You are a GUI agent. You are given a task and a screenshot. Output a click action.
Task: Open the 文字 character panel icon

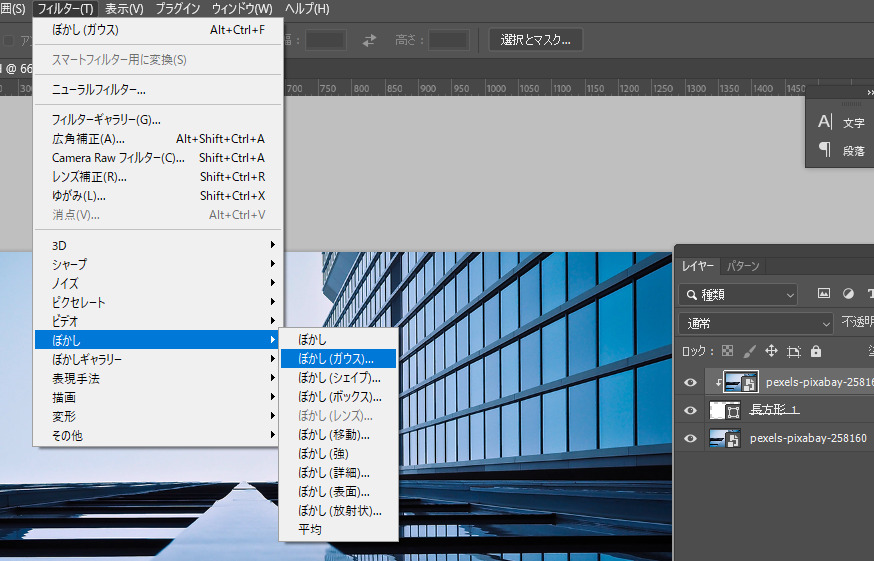[826, 122]
